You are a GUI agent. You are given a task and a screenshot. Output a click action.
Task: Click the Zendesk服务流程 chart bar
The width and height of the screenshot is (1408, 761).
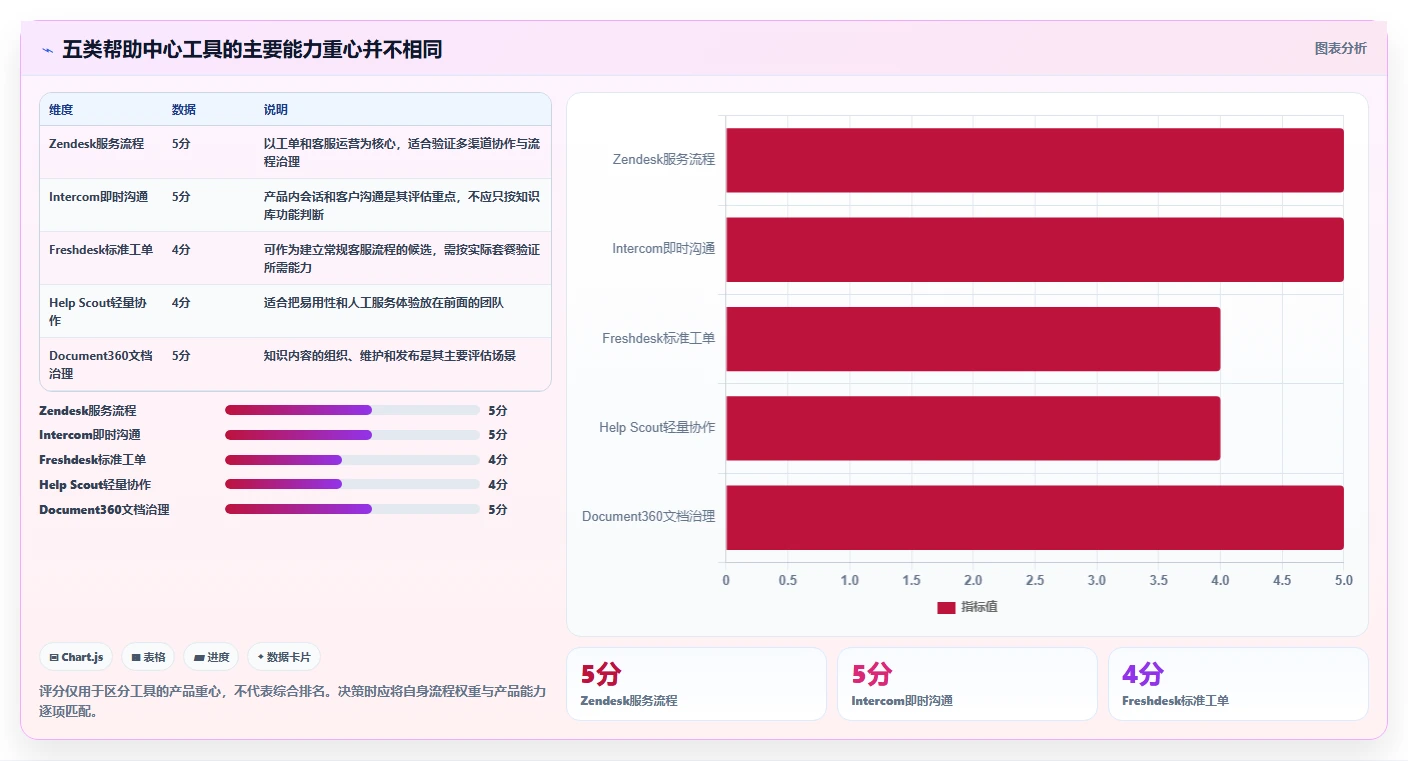point(1035,160)
